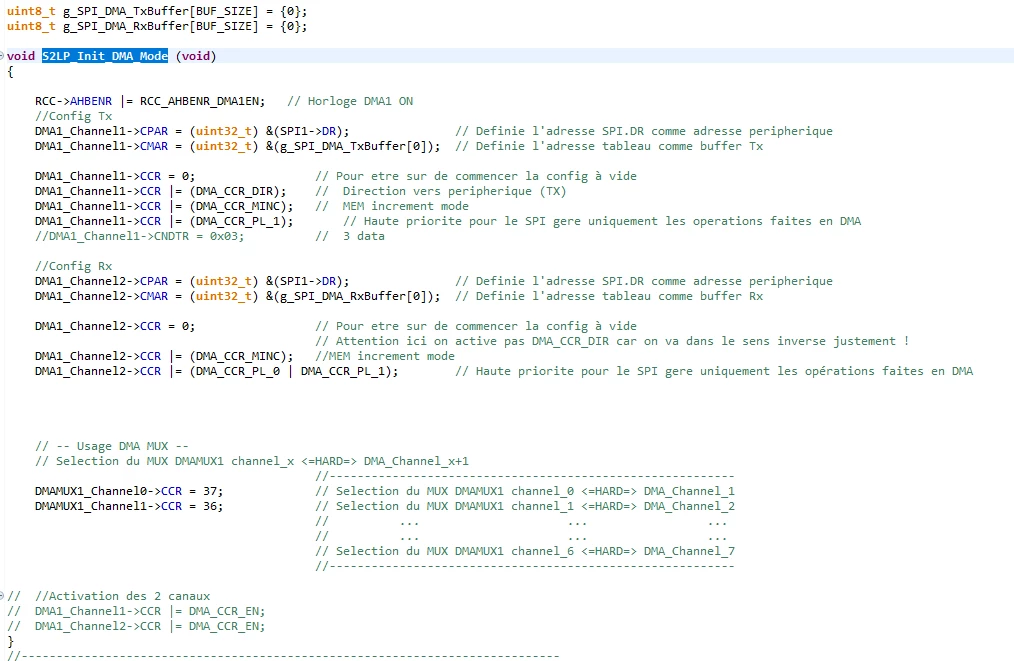The height and width of the screenshot is (661, 1014).
Task: Click g_SPI_DMA_RxBuffer[BUF_SIZE] in its declaration line
Action: point(160,26)
